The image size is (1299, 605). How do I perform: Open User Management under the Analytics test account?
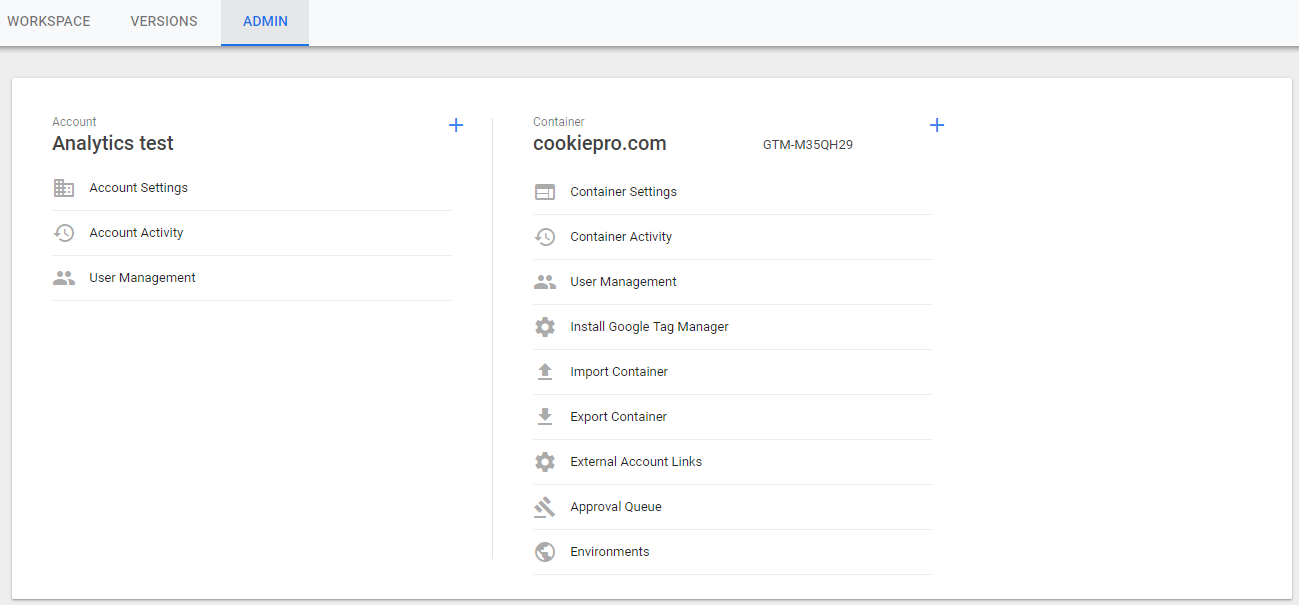coord(142,278)
